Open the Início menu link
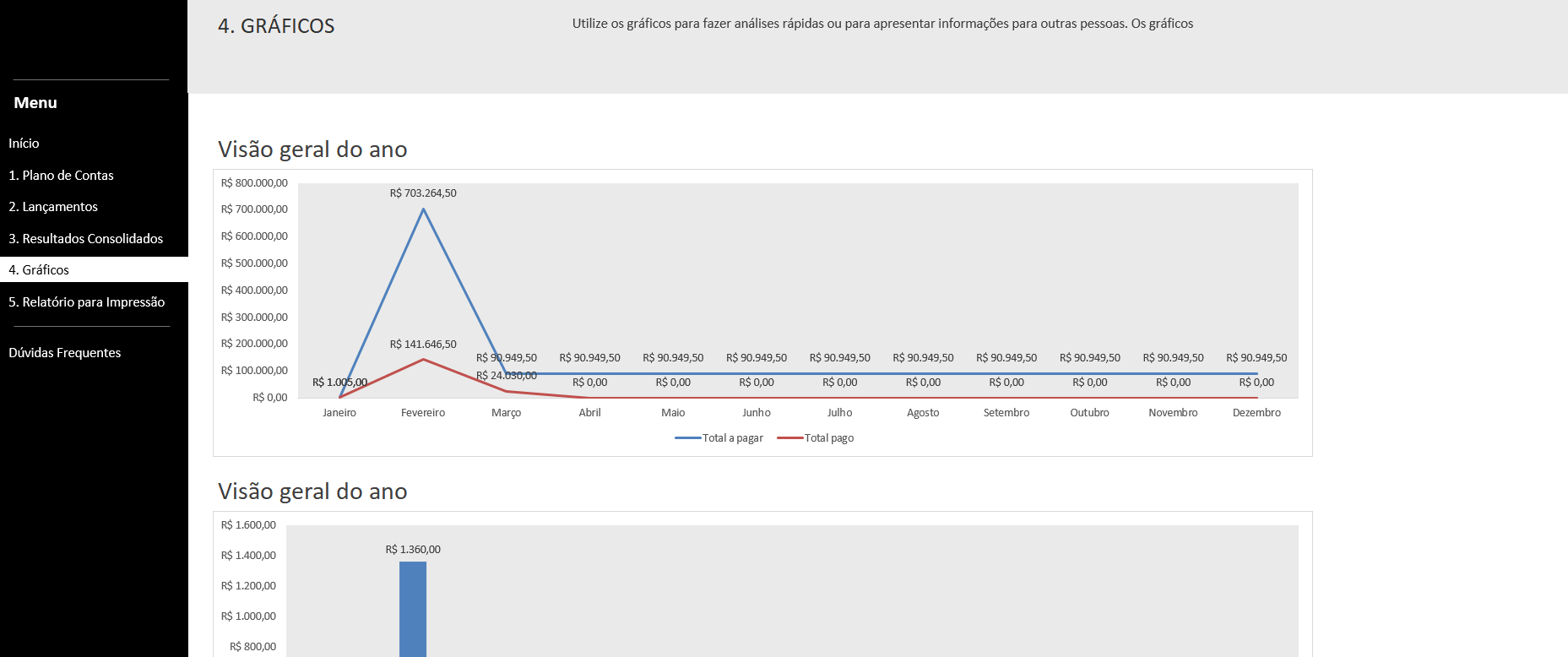Image resolution: width=1568 pixels, height=657 pixels. (24, 144)
